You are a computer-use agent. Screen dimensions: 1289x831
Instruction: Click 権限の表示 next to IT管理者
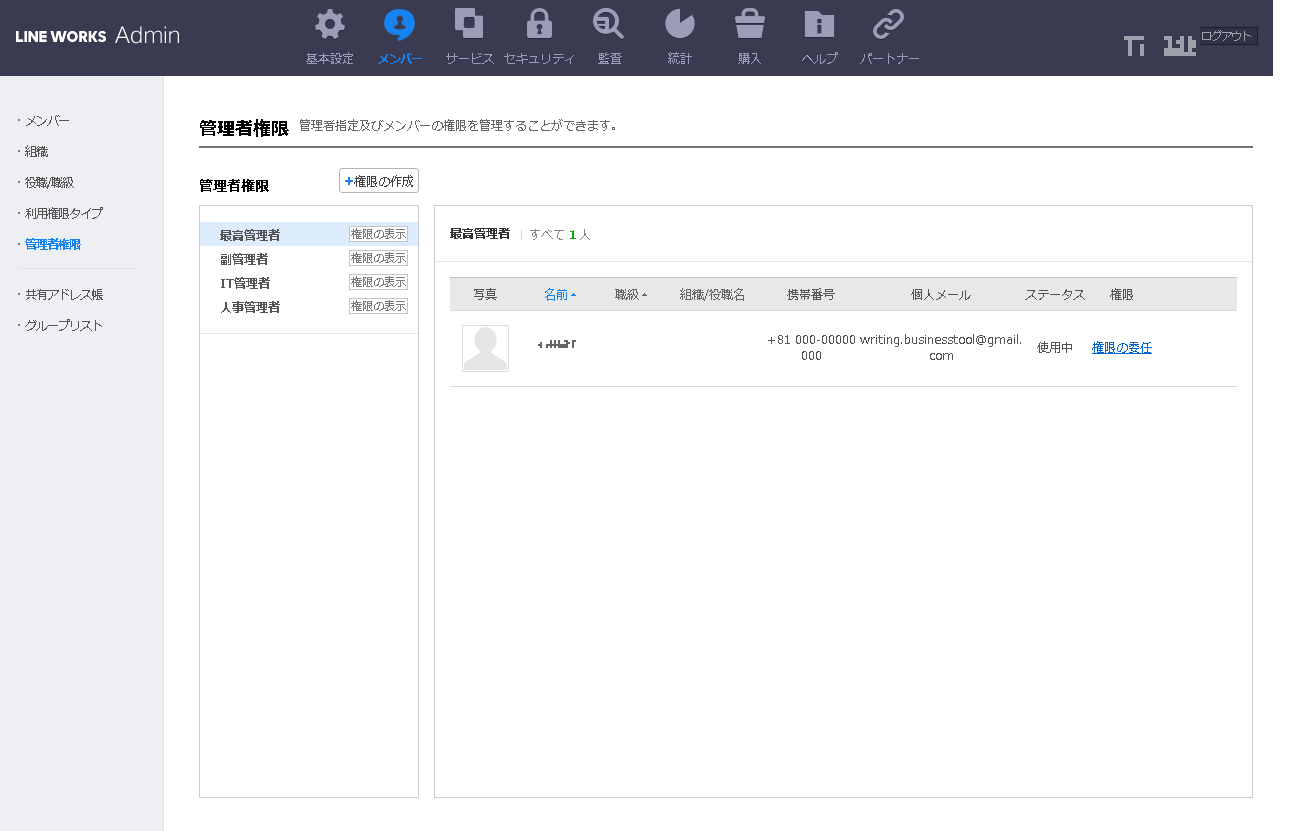[378, 283]
